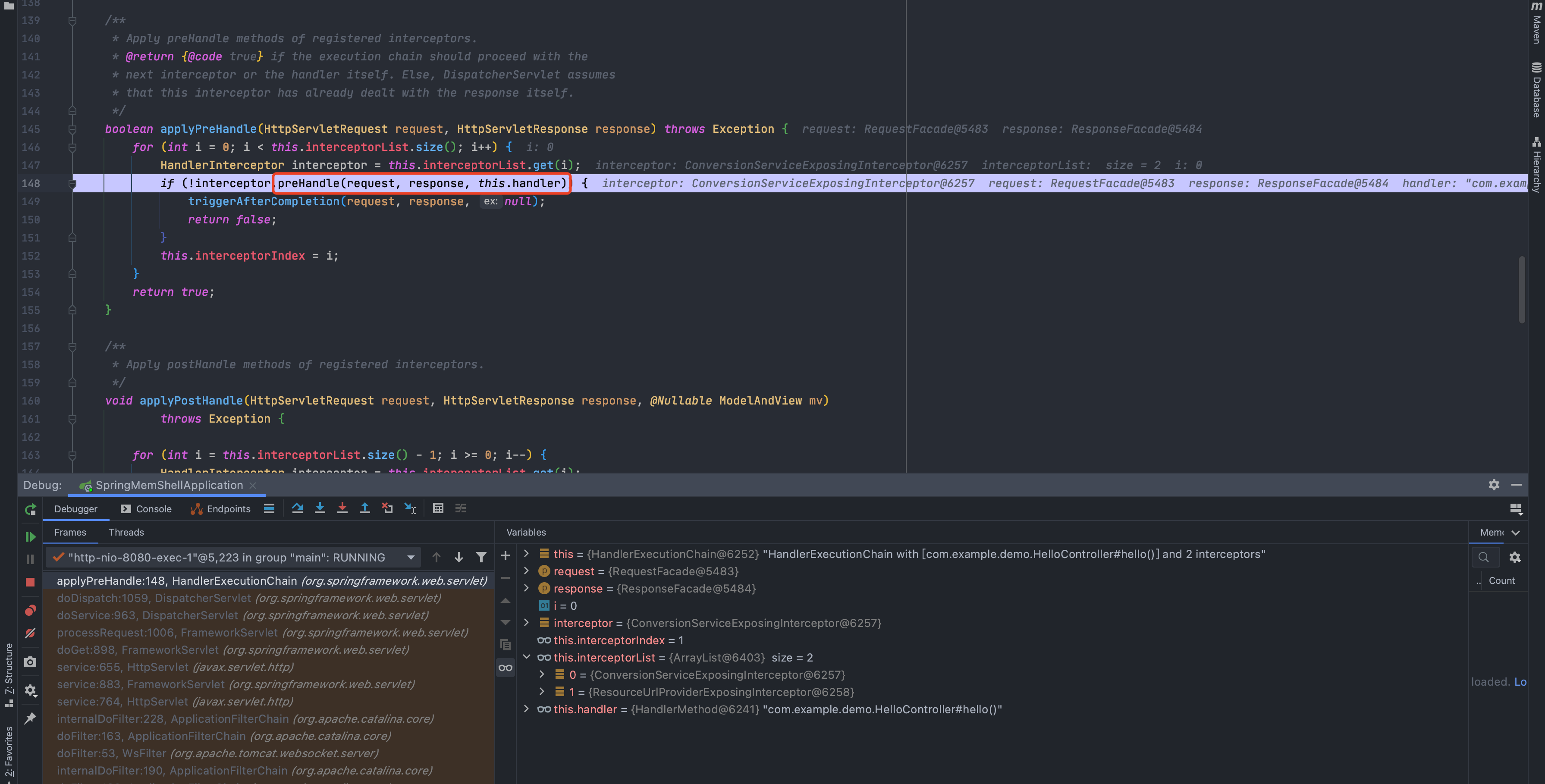Click the Step Into icon
The height and width of the screenshot is (784, 1545).
[x=320, y=508]
